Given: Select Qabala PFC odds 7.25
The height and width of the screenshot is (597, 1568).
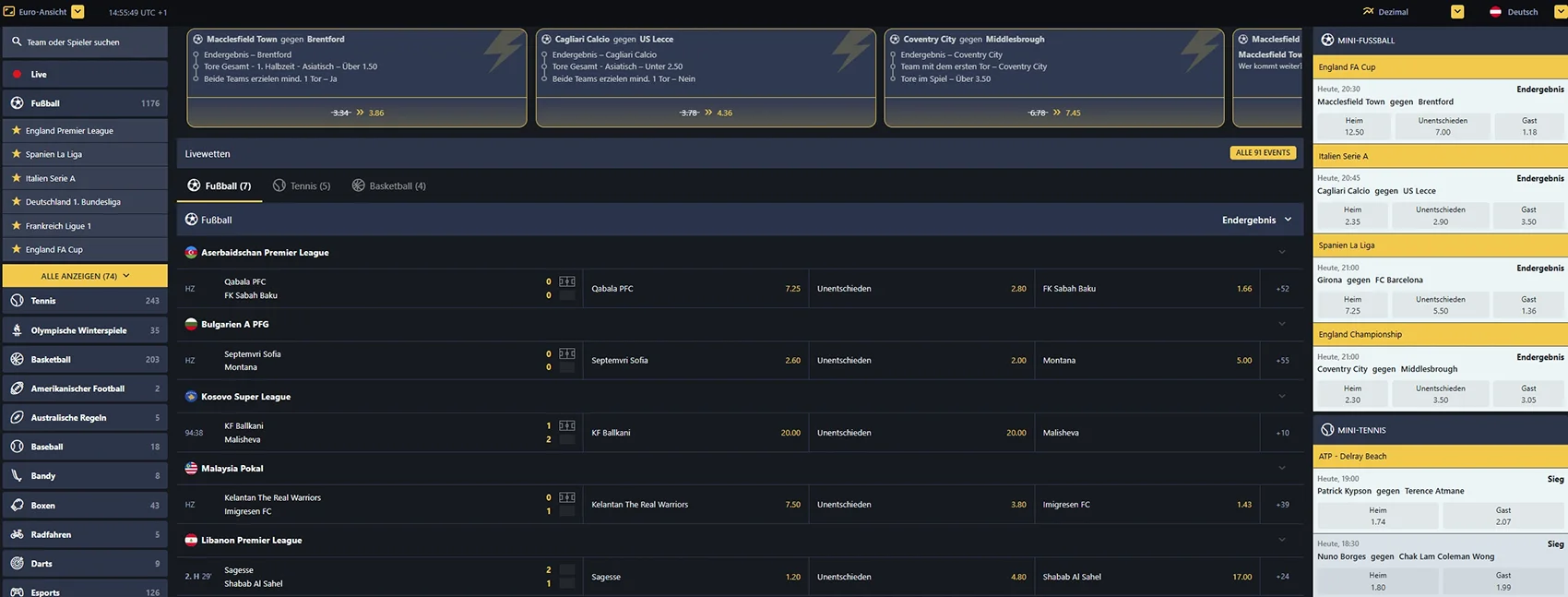Looking at the screenshot, I should coord(695,288).
